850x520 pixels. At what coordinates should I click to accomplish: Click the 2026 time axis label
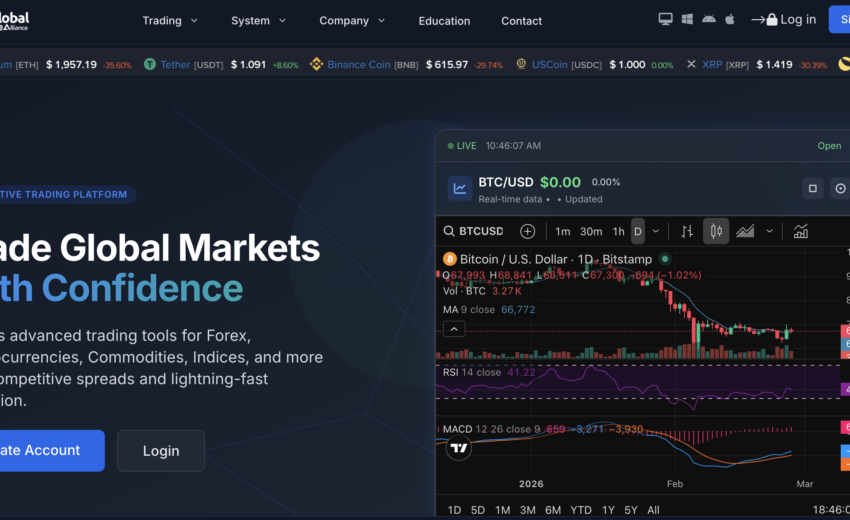pyautogui.click(x=531, y=484)
